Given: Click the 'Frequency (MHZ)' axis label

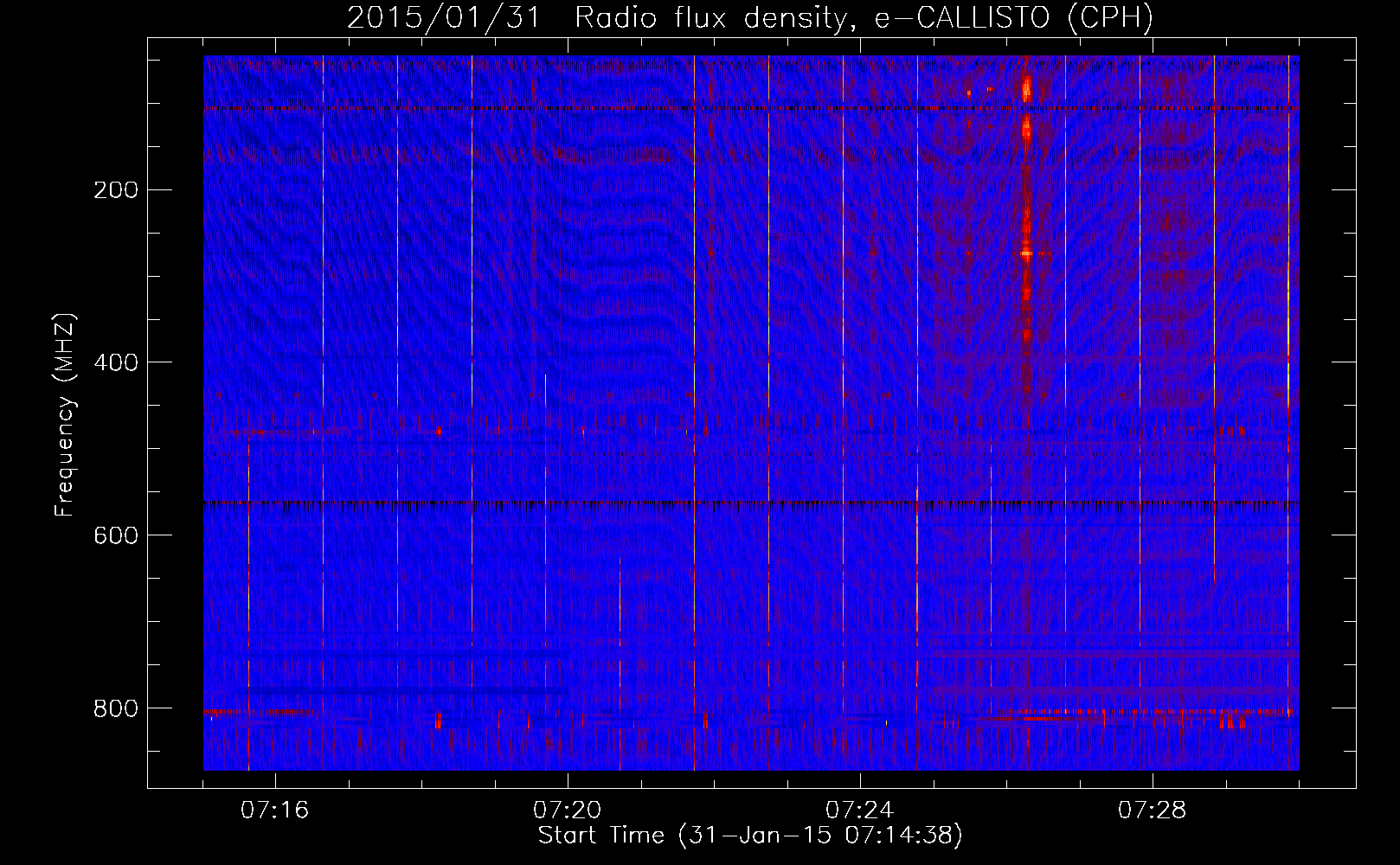Looking at the screenshot, I should click(65, 414).
